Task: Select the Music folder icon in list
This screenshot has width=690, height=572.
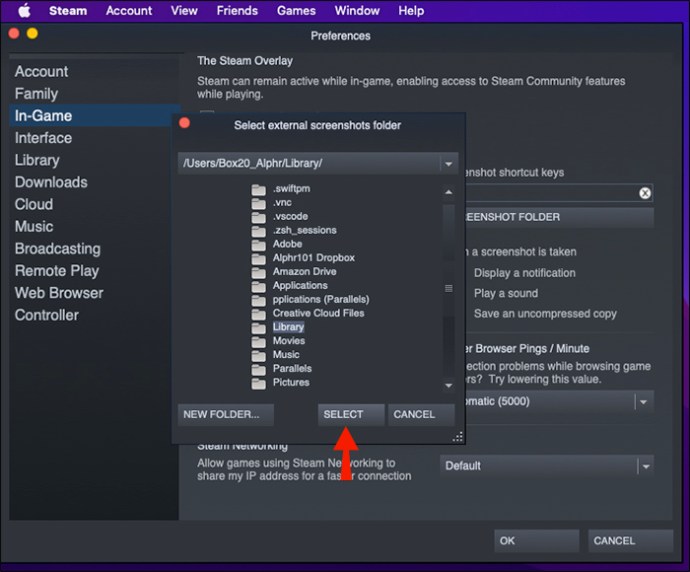Action: coord(258,356)
